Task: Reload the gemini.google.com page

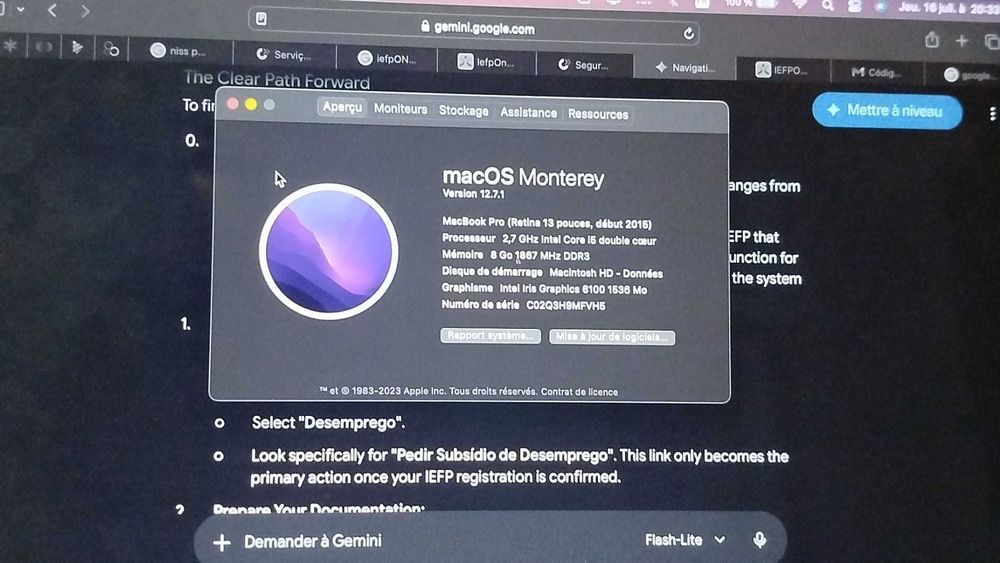Action: click(688, 34)
